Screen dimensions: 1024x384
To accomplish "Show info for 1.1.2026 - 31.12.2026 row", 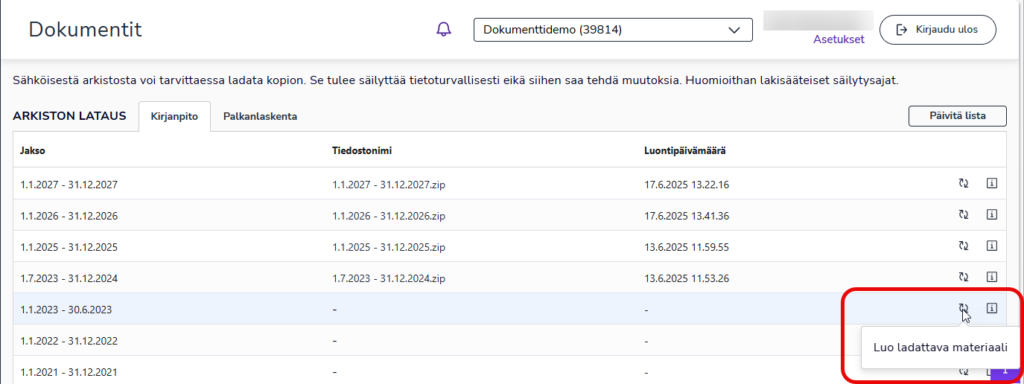I will tap(991, 215).
